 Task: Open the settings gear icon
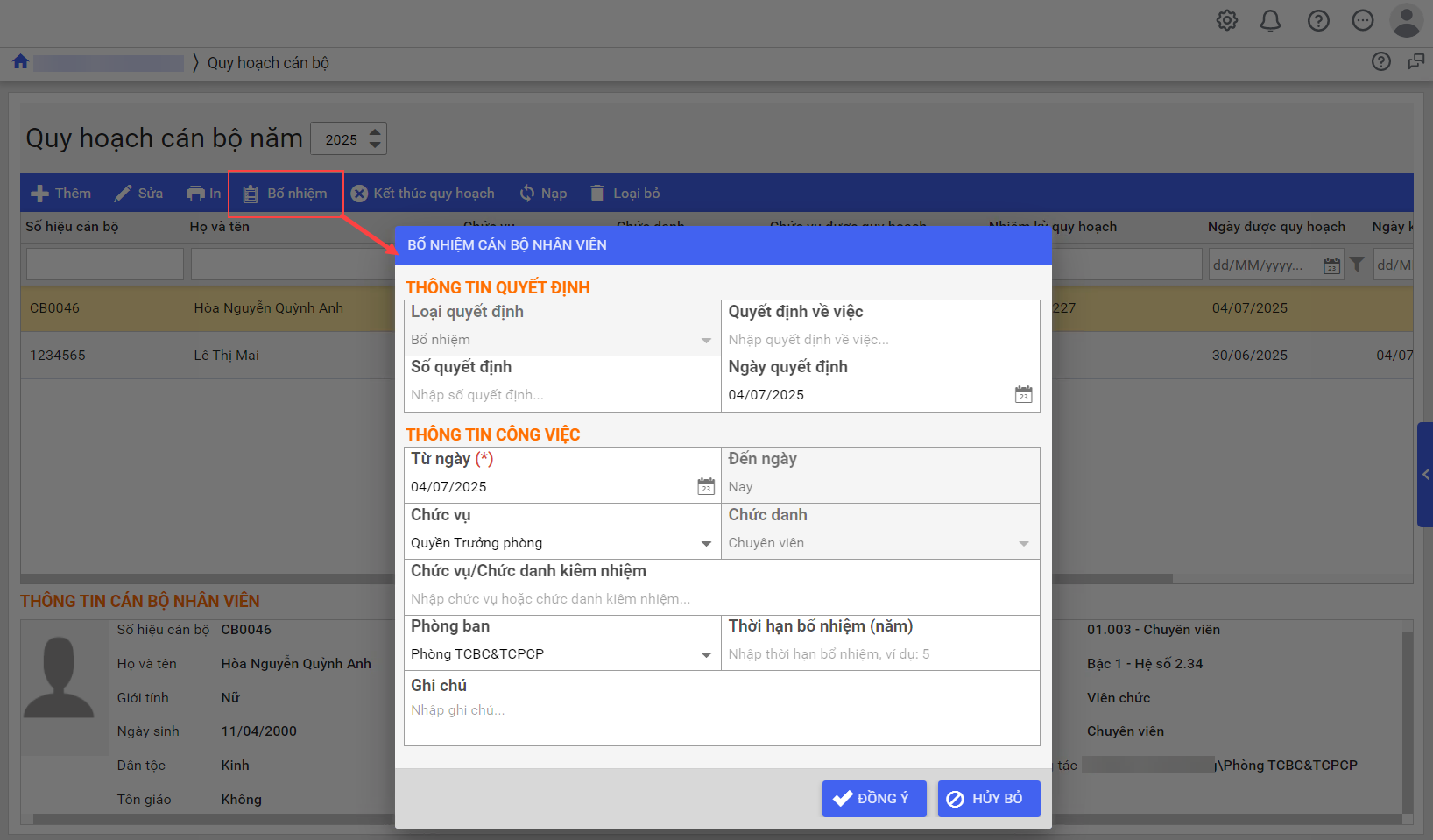tap(1227, 20)
